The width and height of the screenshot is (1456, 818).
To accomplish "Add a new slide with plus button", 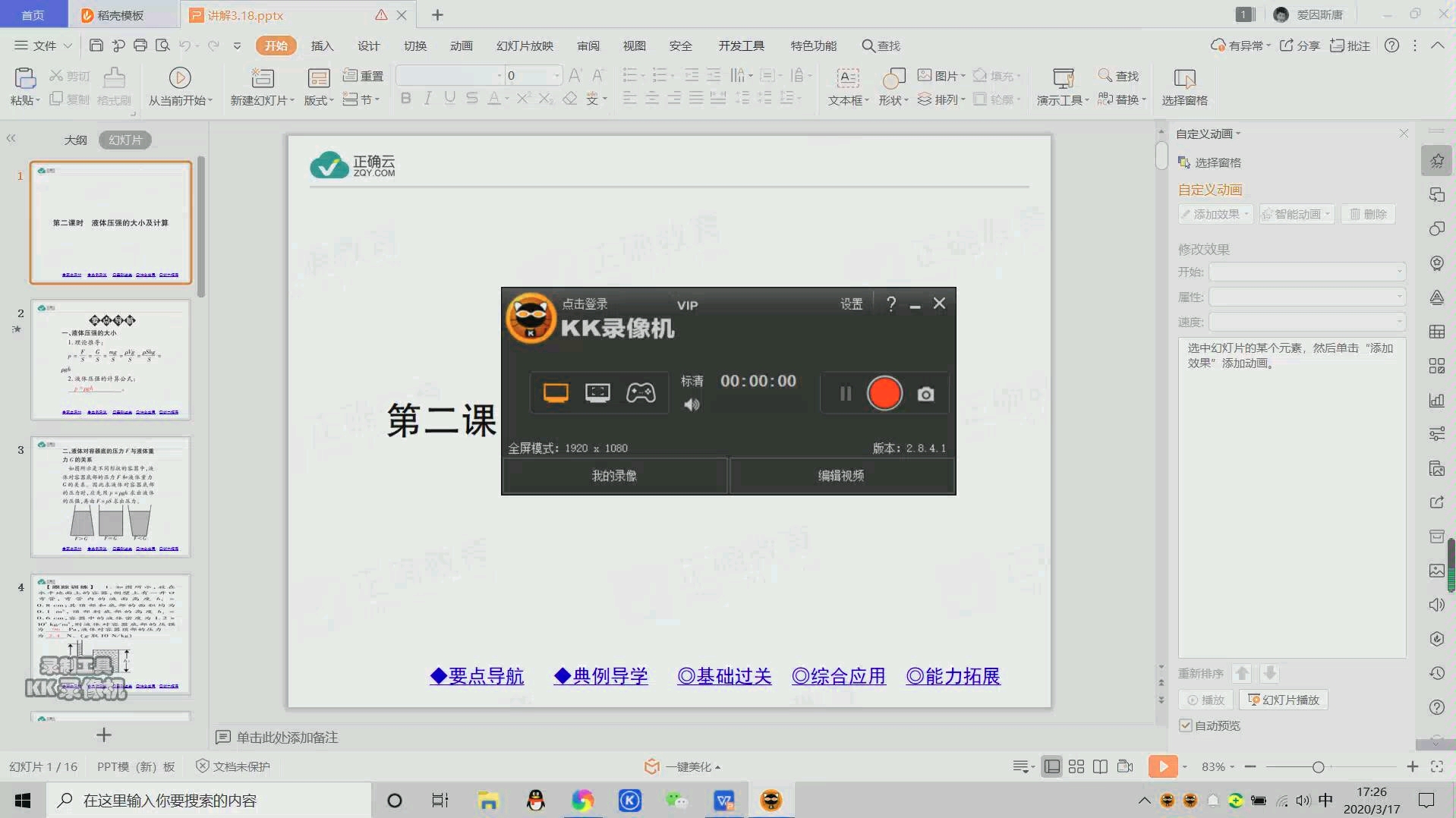I will point(104,735).
